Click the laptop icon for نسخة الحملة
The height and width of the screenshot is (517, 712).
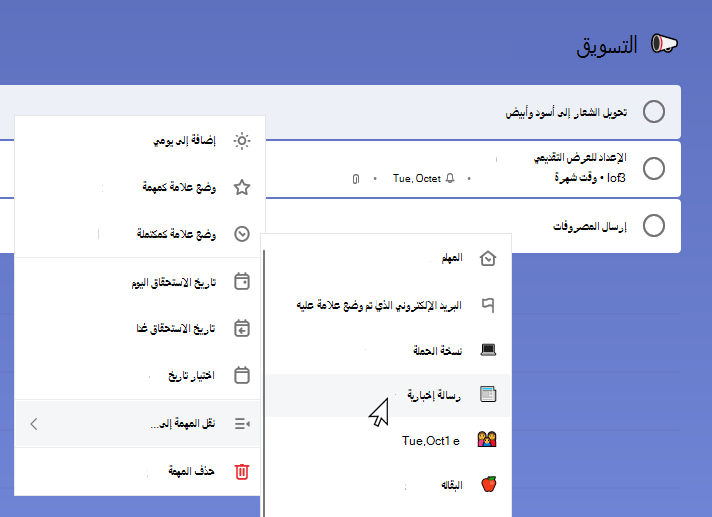click(x=488, y=350)
